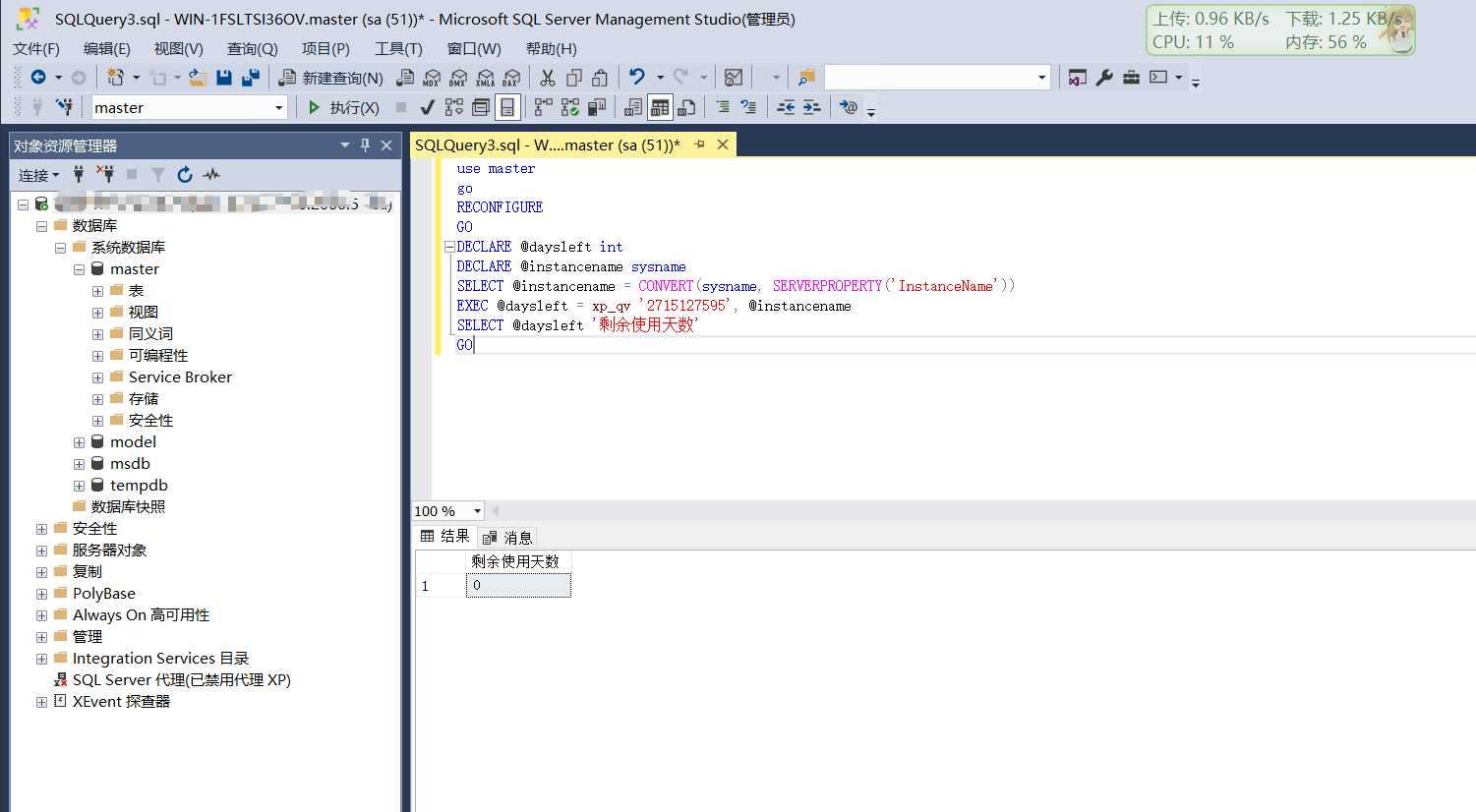Toggle include client statistics

tap(596, 107)
